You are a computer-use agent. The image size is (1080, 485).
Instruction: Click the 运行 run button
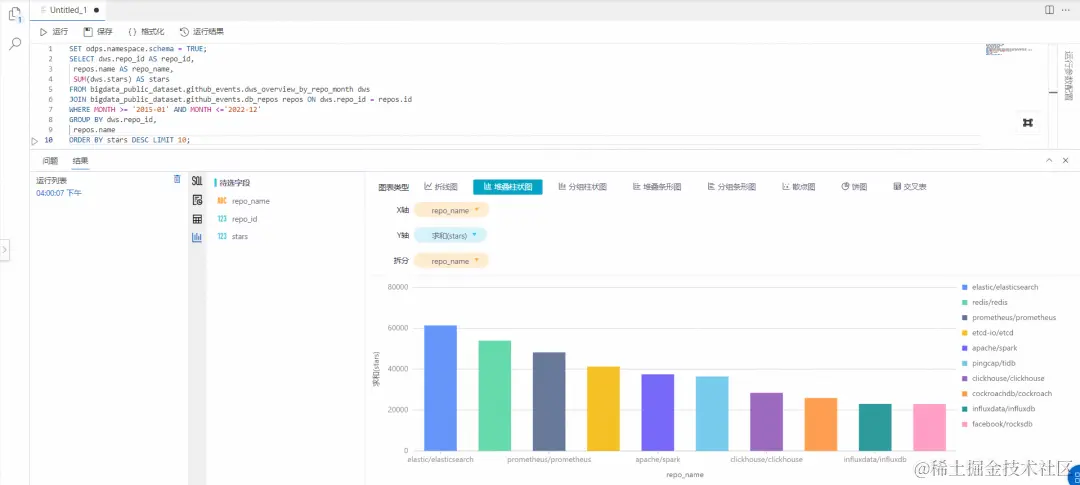click(54, 32)
